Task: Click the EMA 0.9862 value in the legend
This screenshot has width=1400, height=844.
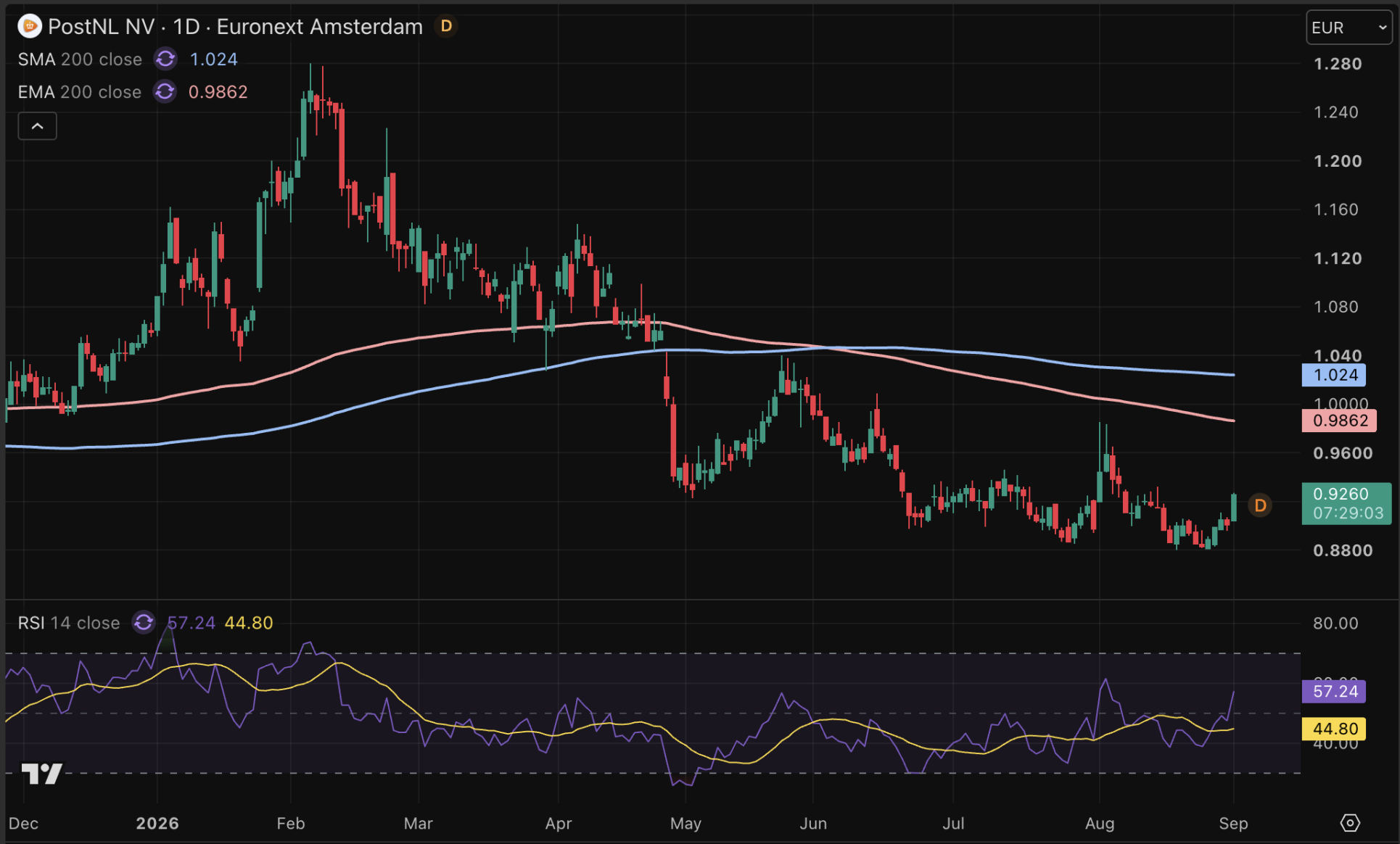Action: [x=218, y=92]
